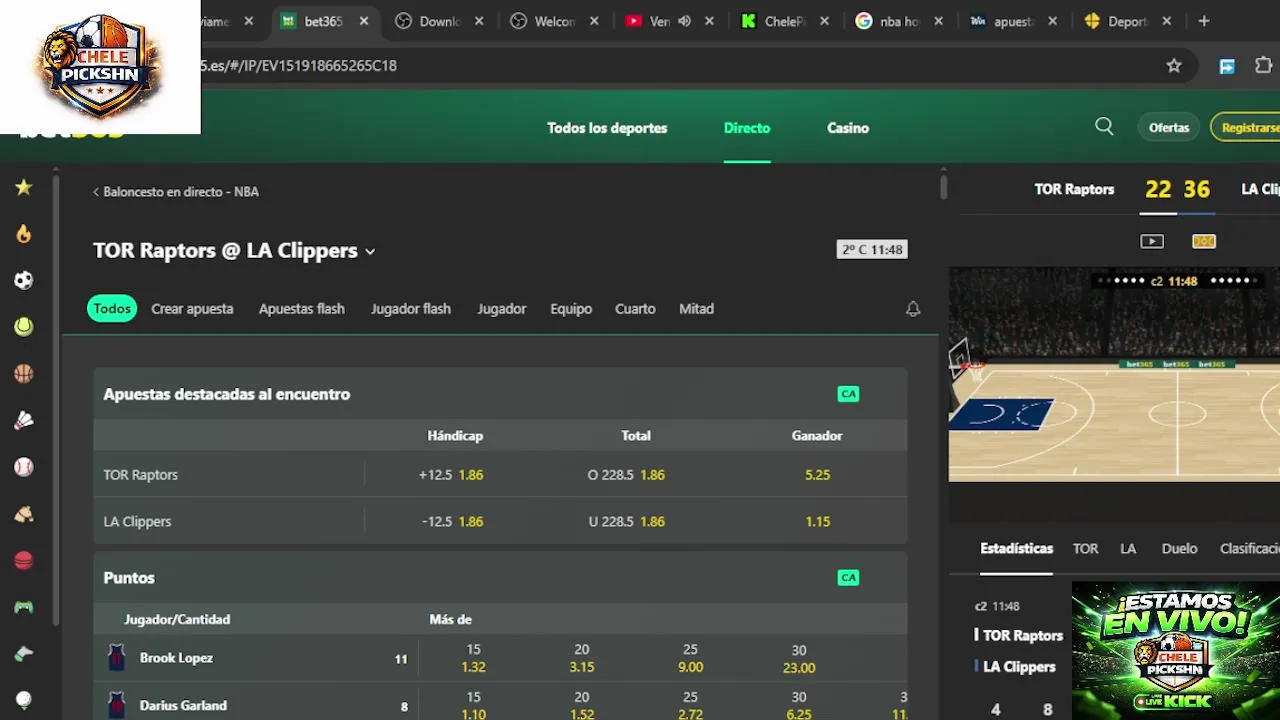Mute the YouTube tab audio

click(684, 21)
